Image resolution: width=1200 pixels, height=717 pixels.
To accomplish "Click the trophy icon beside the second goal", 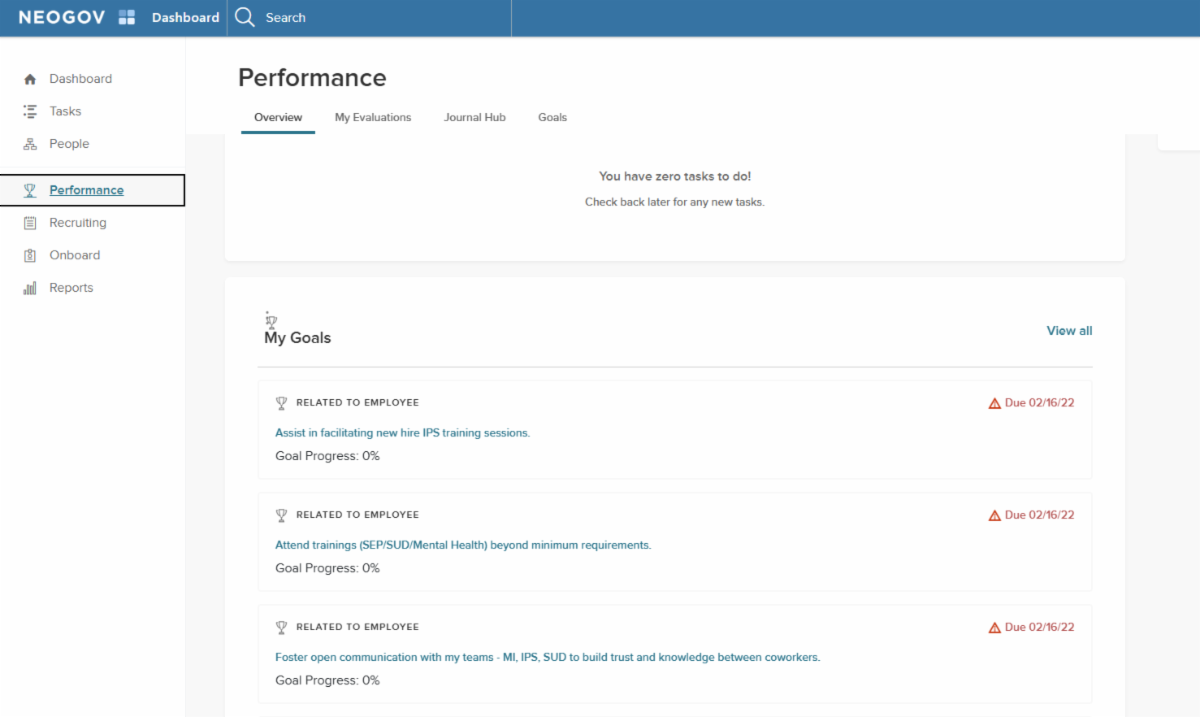I will click(x=281, y=515).
